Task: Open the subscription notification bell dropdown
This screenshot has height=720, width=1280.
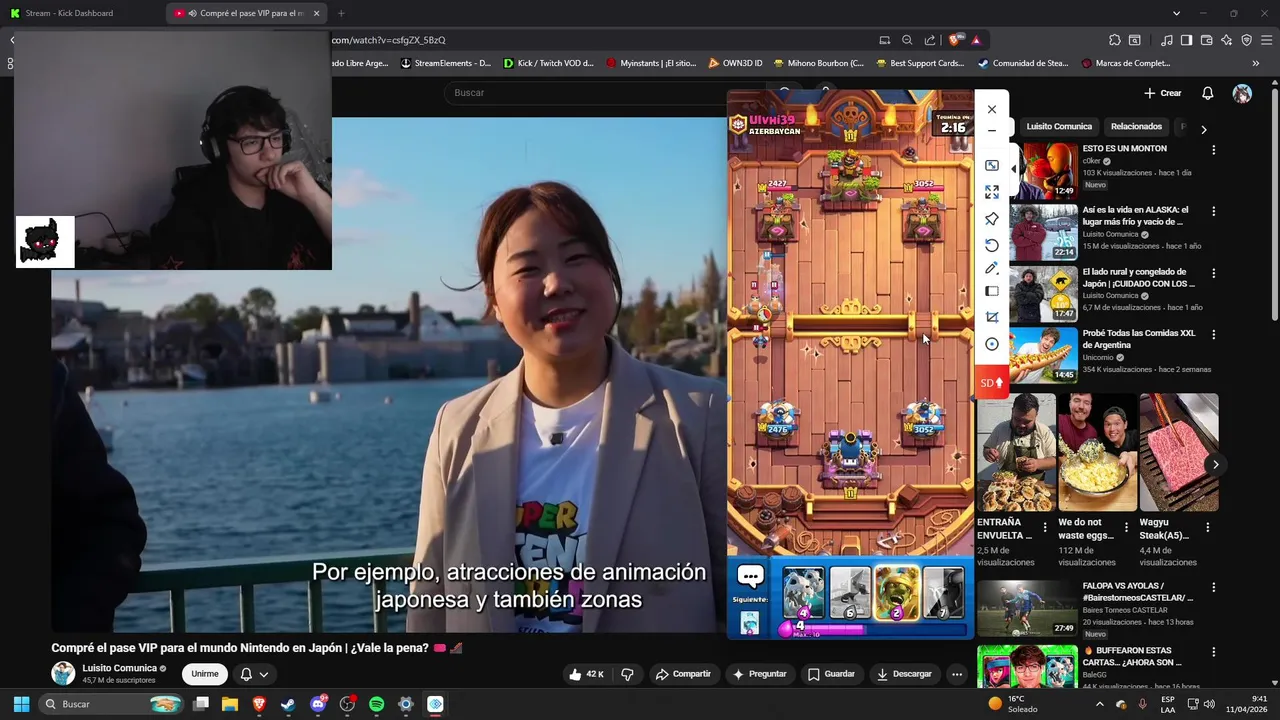Action: pos(254,674)
